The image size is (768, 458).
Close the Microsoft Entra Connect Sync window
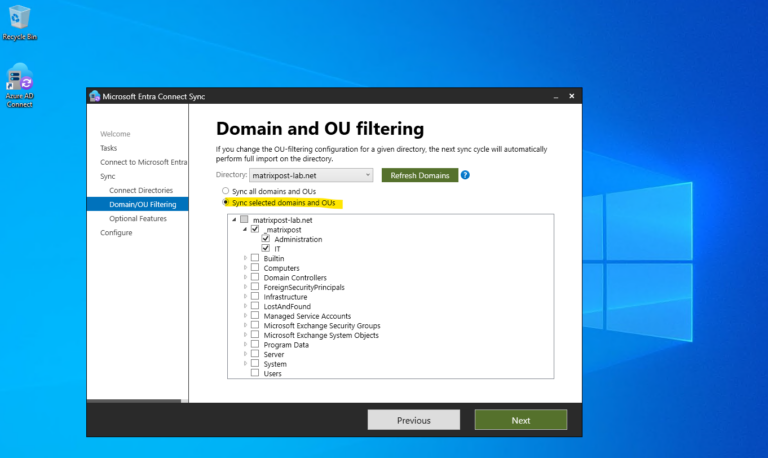tap(572, 96)
